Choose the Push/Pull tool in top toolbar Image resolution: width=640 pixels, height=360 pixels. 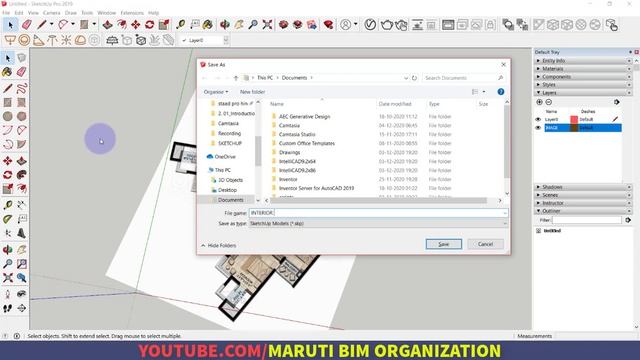tap(107, 25)
